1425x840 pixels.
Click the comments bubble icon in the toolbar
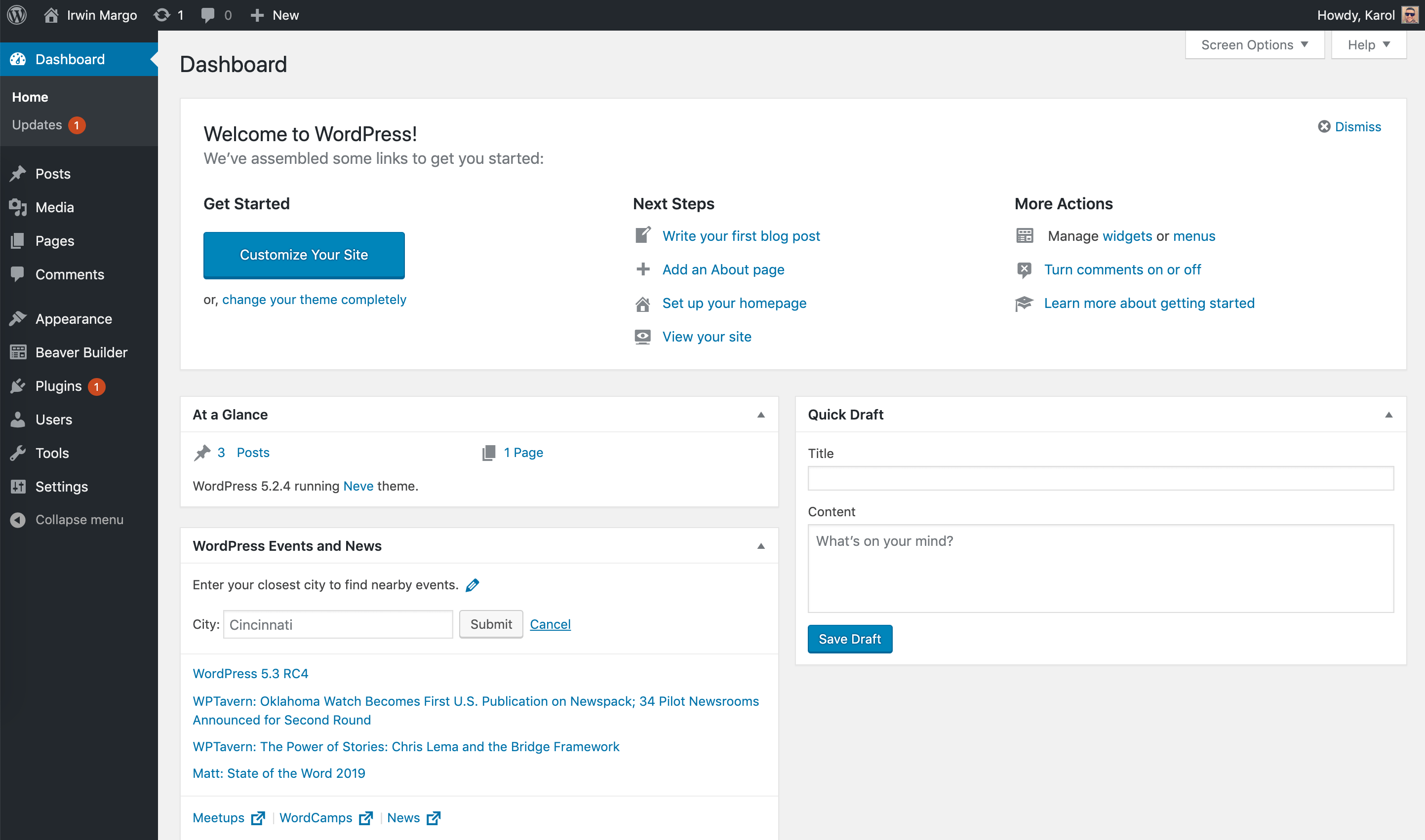pos(207,15)
